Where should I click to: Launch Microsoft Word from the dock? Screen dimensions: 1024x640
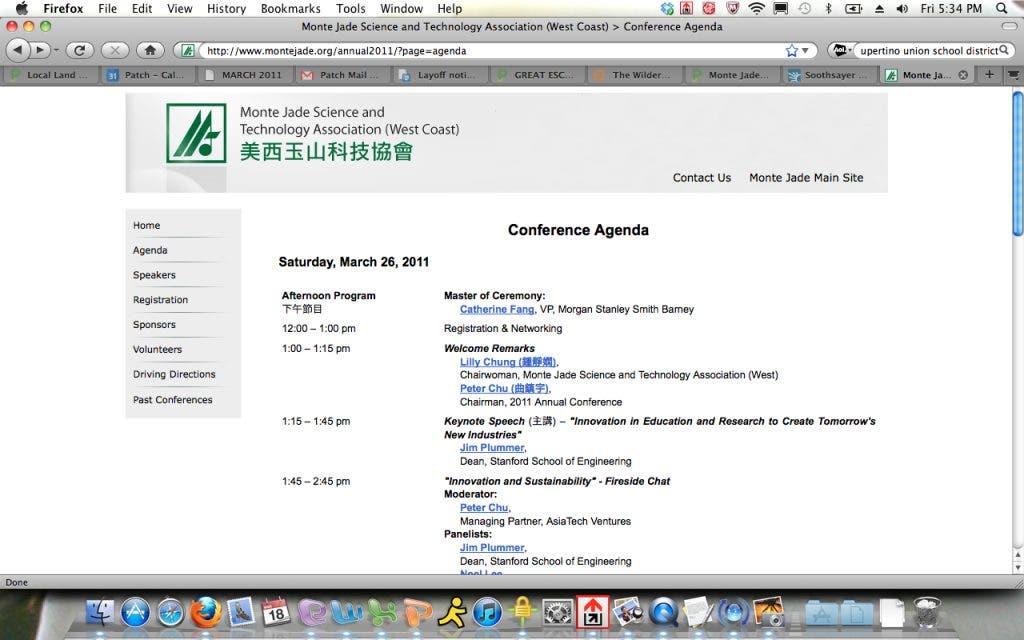pos(347,613)
